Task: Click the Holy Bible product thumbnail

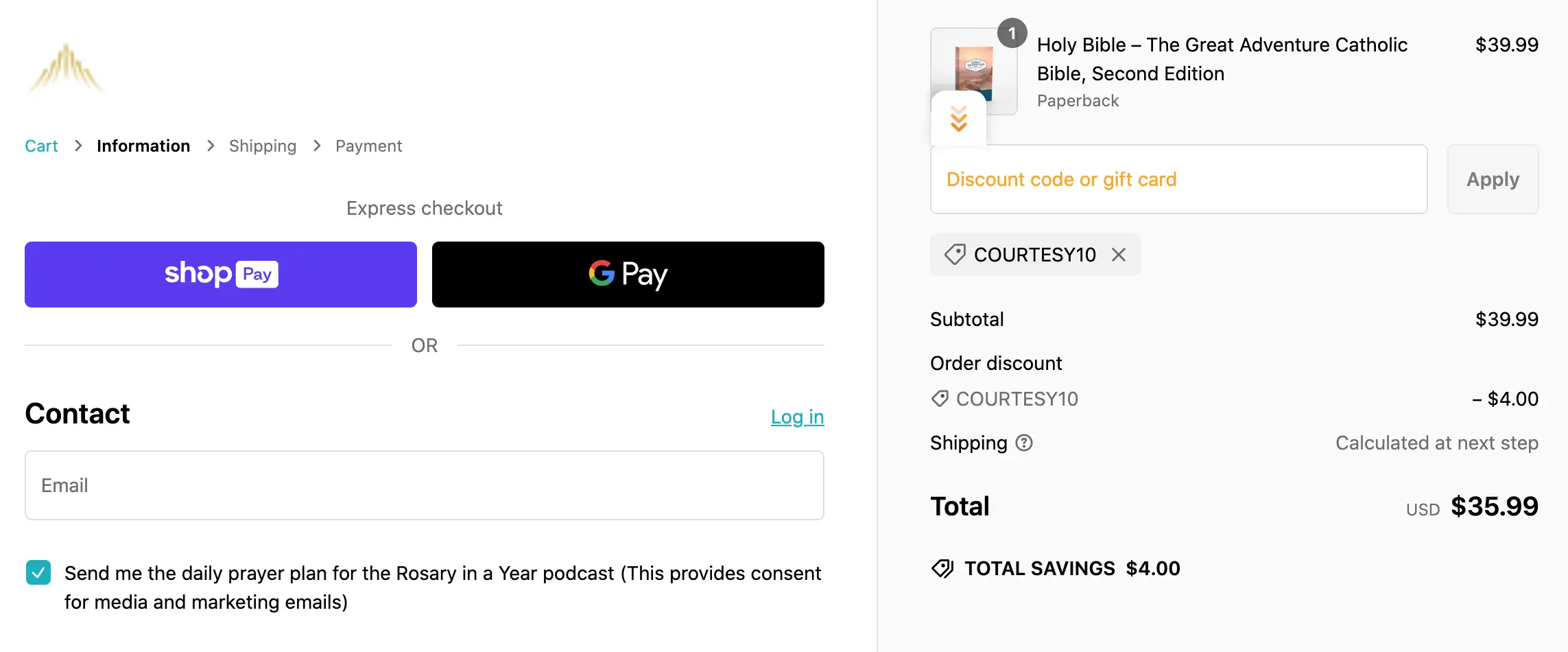Action: [x=973, y=71]
